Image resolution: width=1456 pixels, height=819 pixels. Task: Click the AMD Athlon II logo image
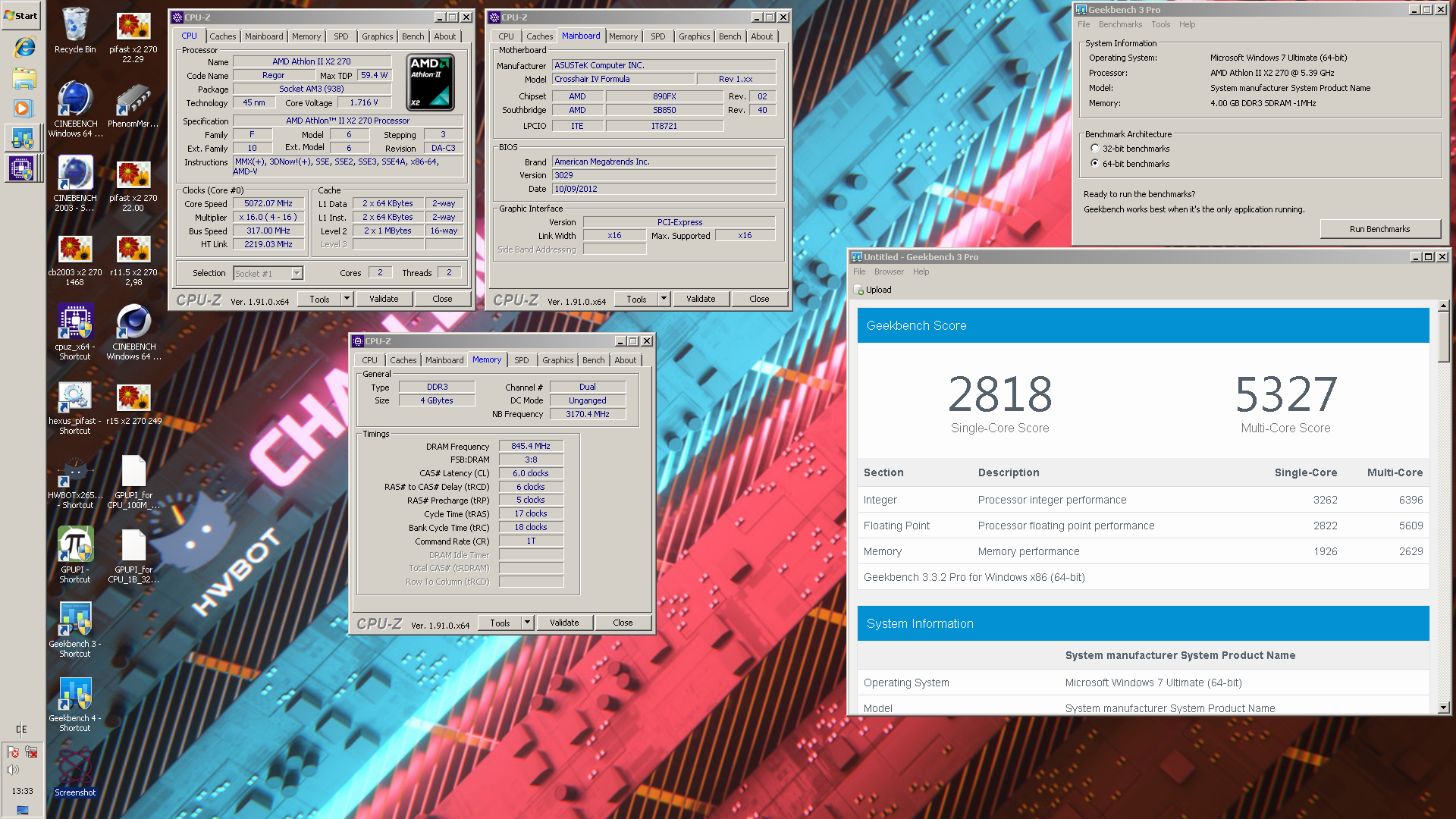(x=430, y=82)
